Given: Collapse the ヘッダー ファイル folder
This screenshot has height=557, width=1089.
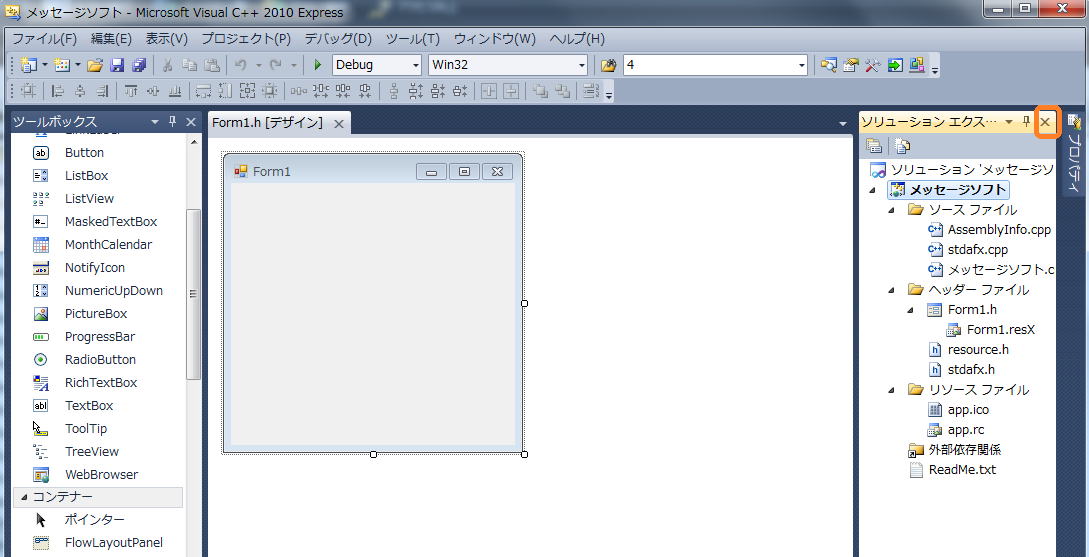Looking at the screenshot, I should click(x=892, y=290).
